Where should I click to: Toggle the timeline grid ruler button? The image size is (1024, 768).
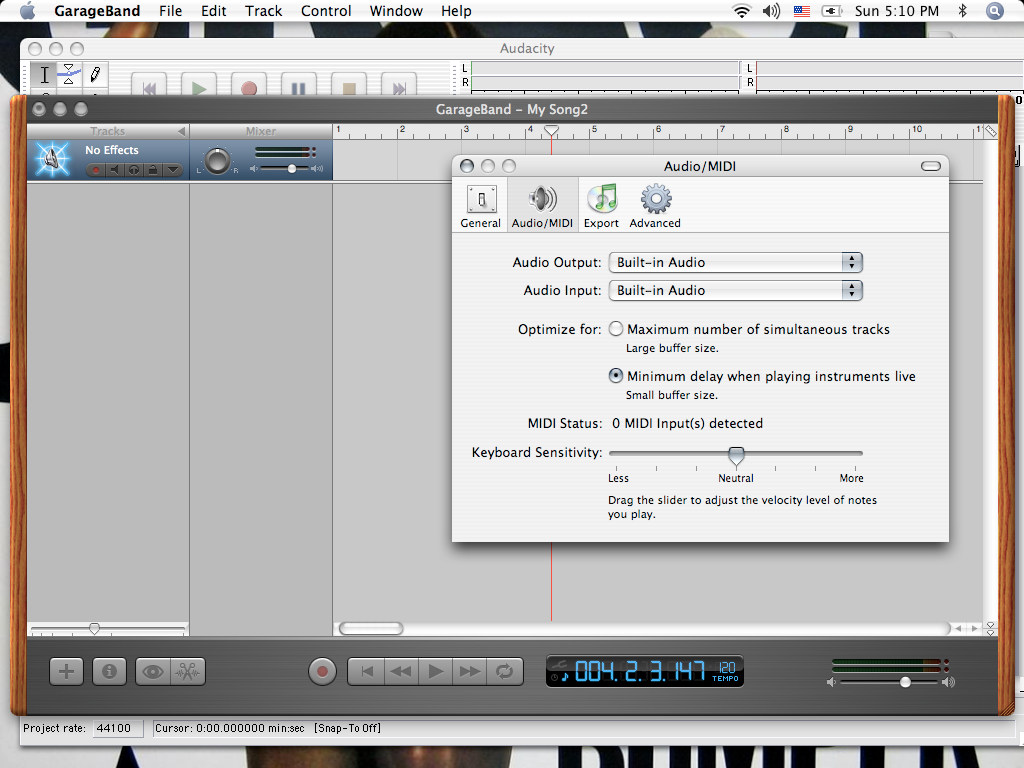(991, 131)
